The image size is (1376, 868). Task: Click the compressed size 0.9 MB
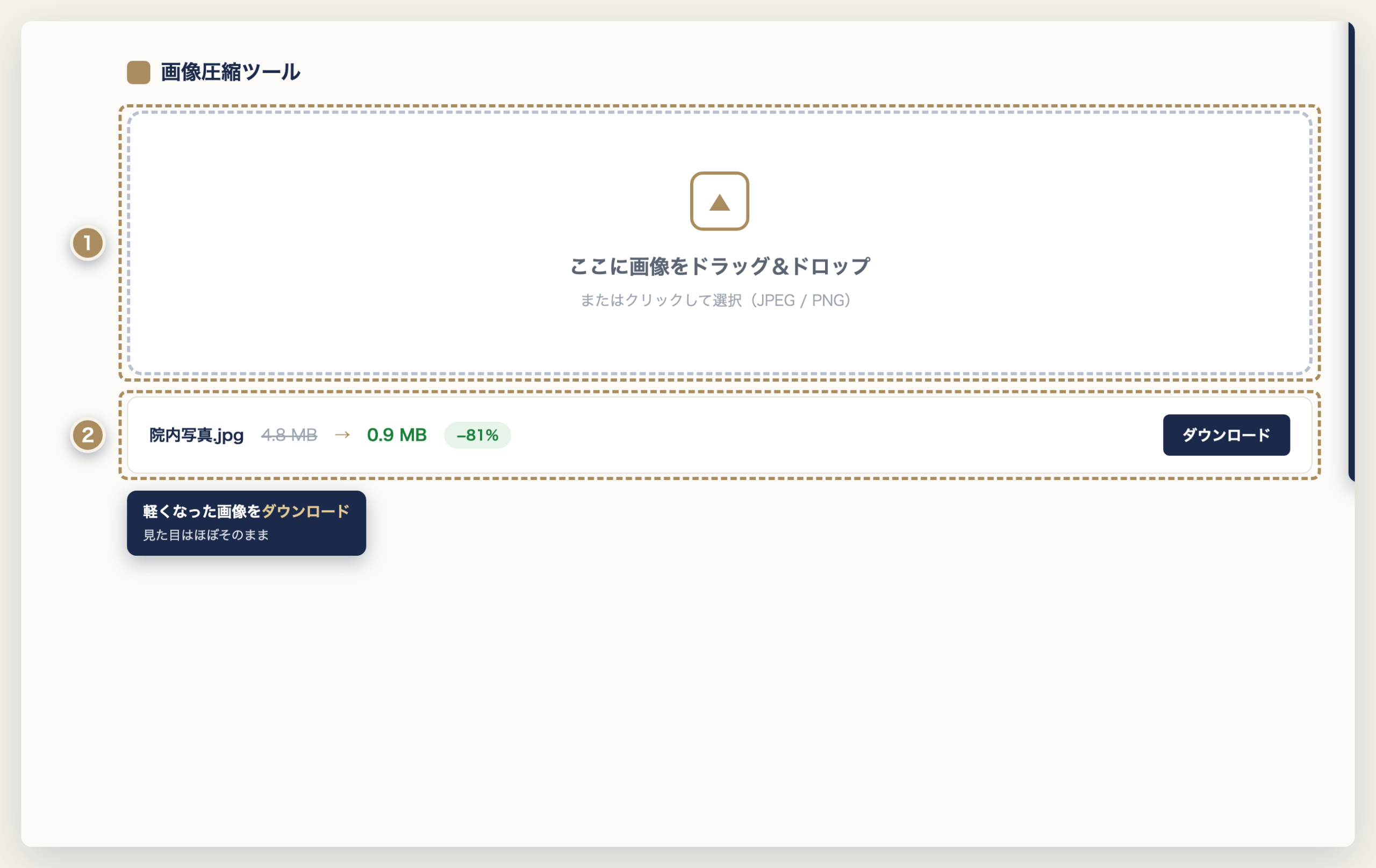click(x=397, y=435)
